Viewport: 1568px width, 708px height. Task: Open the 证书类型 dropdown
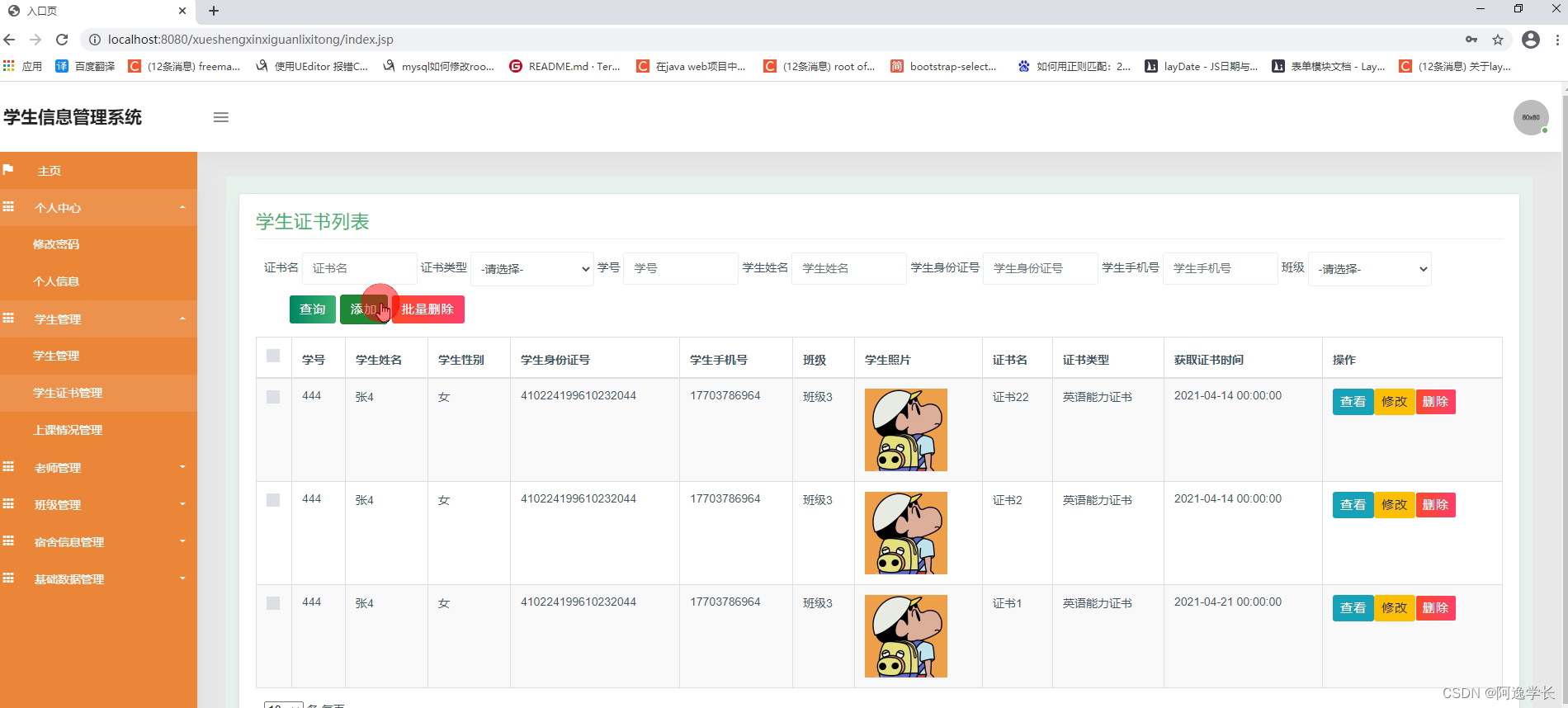coord(532,269)
